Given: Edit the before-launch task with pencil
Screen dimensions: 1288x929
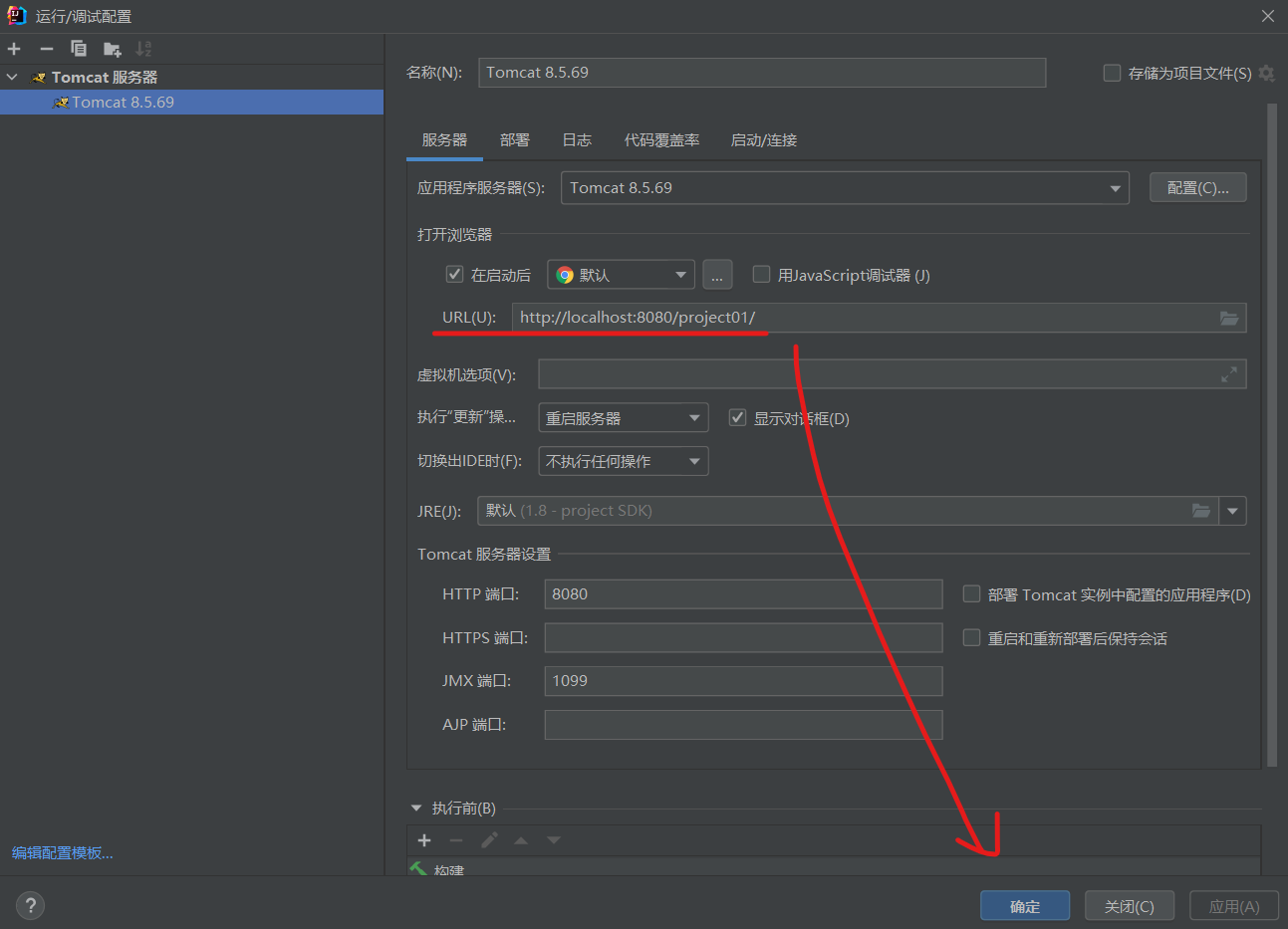Looking at the screenshot, I should 489,840.
